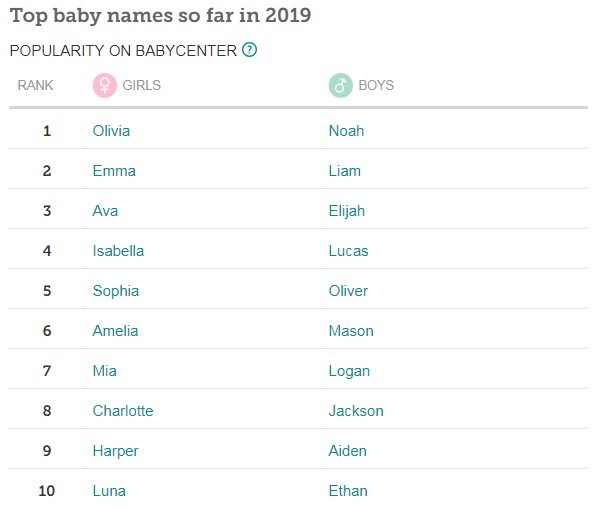
Task: View the boy name Elijah
Action: click(347, 211)
